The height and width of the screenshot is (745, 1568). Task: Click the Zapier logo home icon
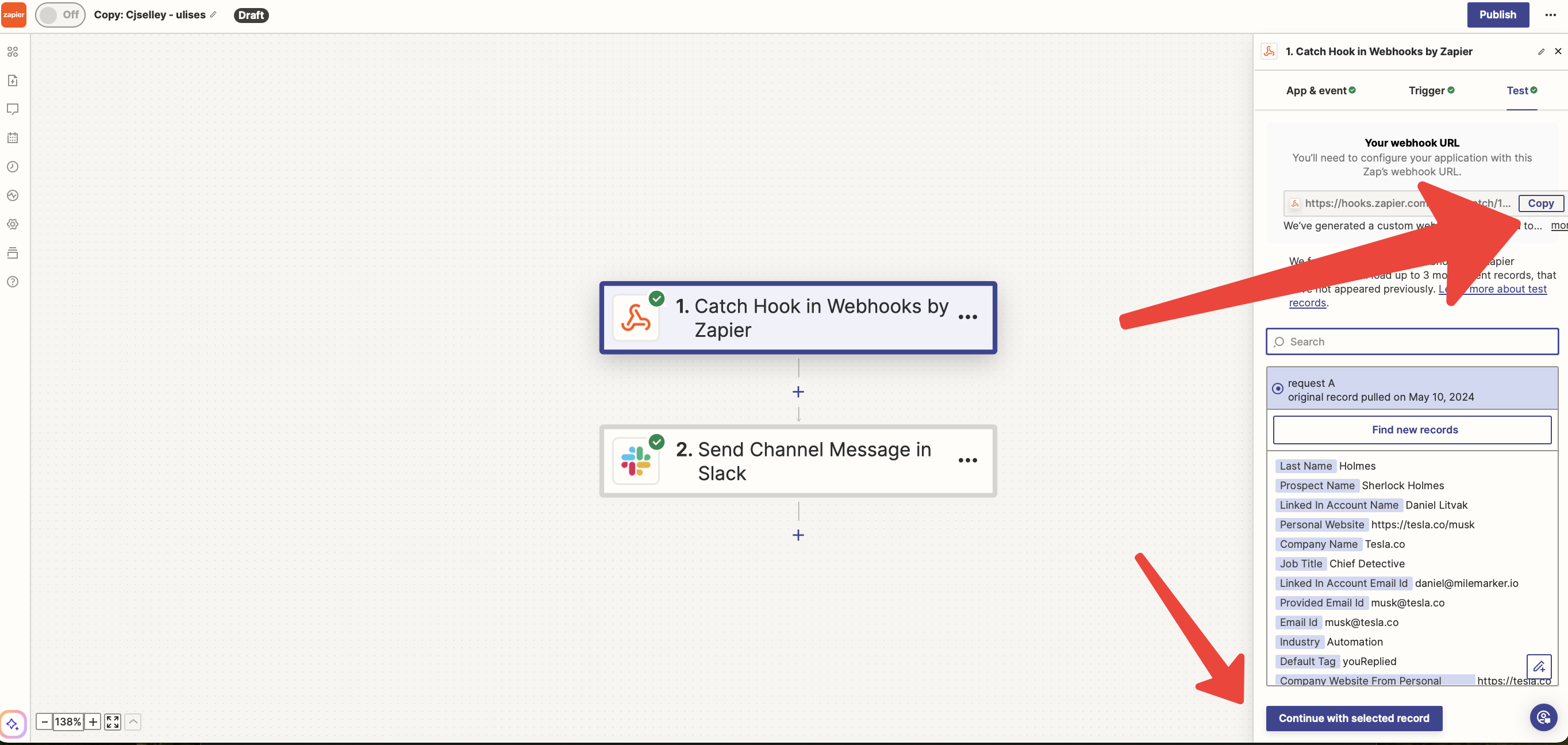tap(13, 14)
